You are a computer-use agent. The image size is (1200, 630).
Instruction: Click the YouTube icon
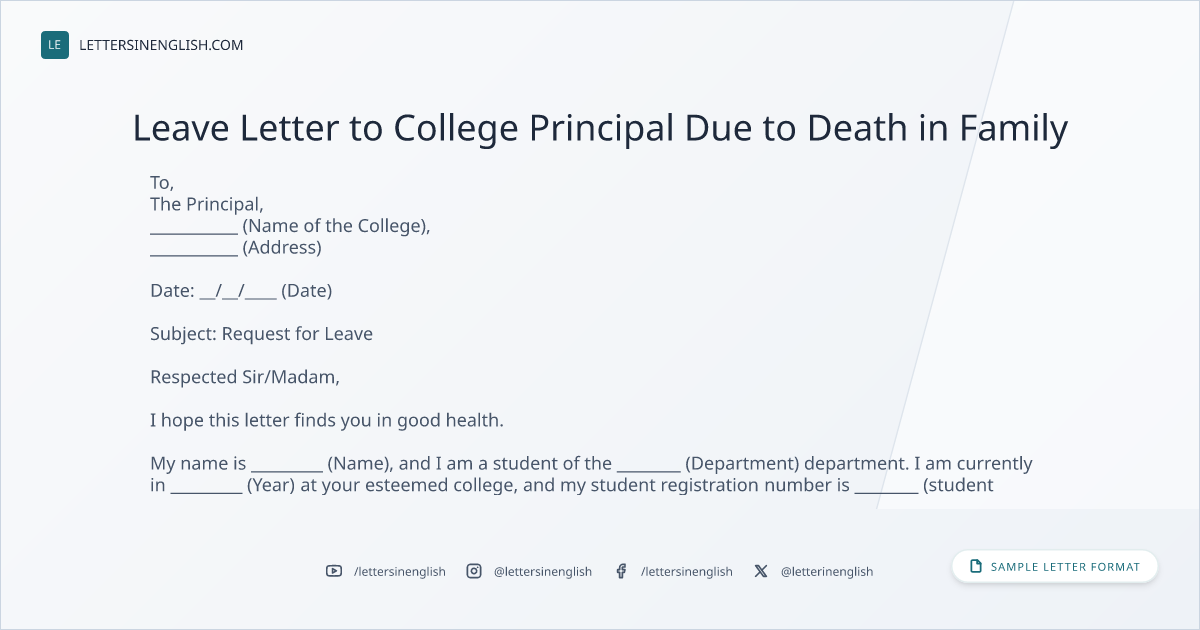[334, 571]
